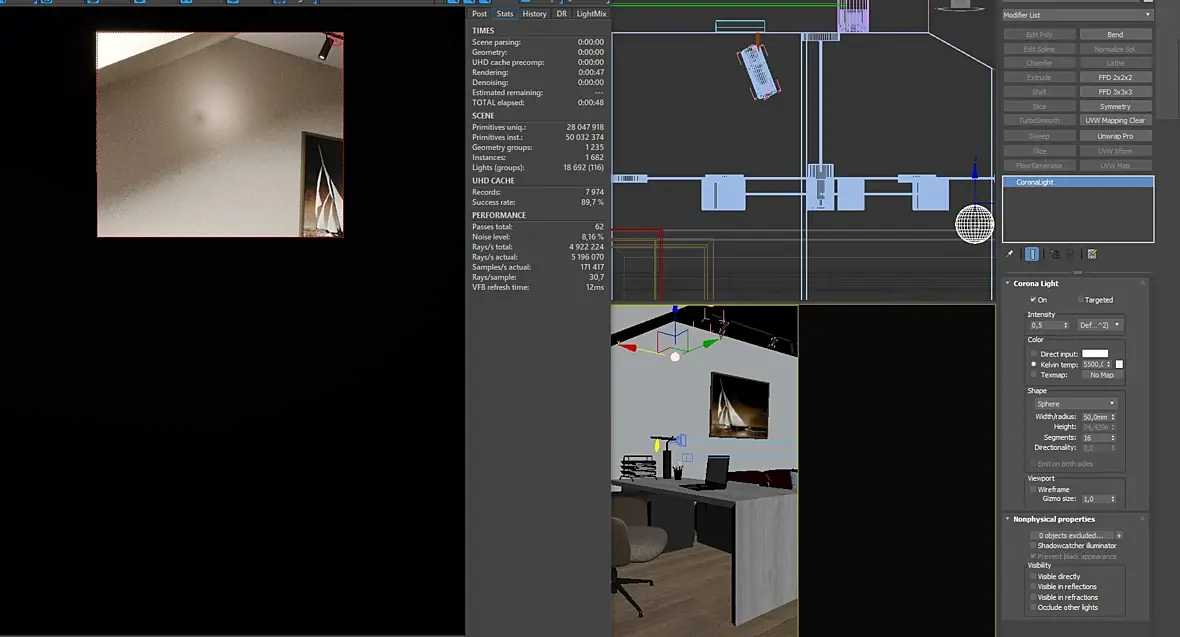
Task: Toggle the Corona Light On checkbox
Action: [x=1033, y=300]
